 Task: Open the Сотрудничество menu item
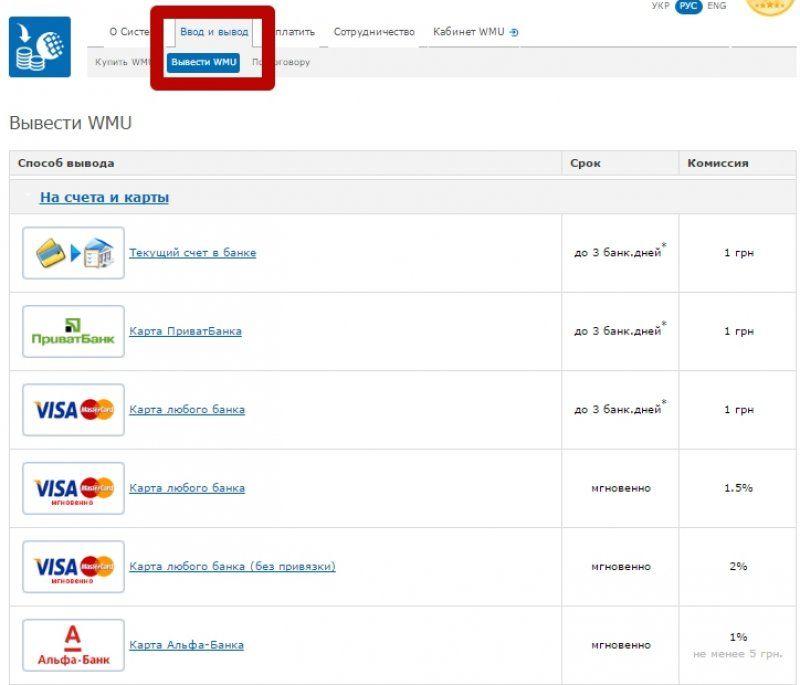(374, 32)
